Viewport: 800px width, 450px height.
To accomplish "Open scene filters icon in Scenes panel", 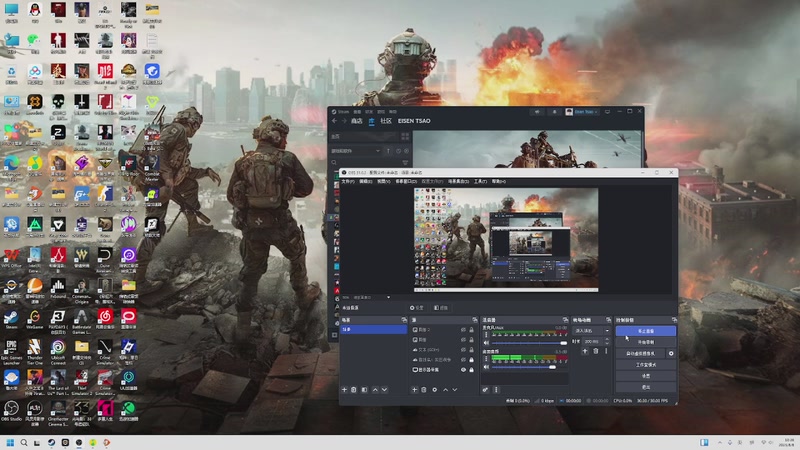I will pos(364,390).
